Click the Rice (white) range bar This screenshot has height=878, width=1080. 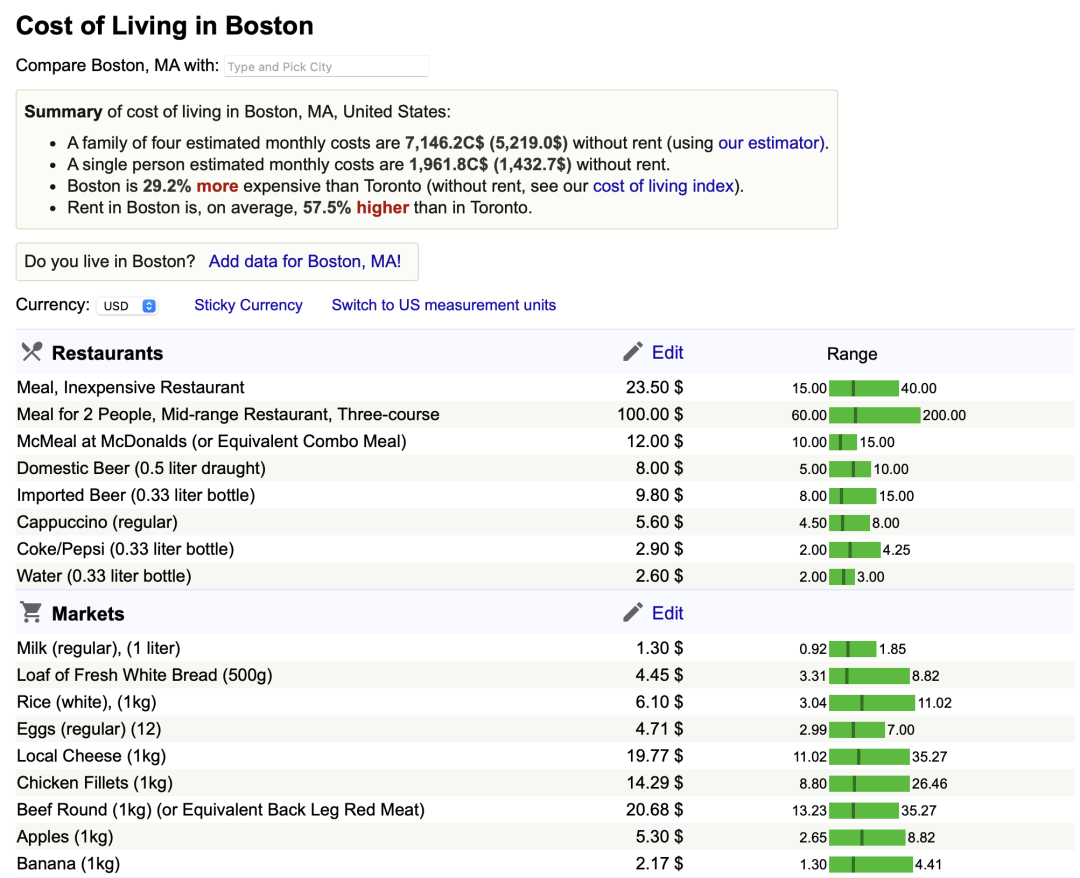pos(872,702)
